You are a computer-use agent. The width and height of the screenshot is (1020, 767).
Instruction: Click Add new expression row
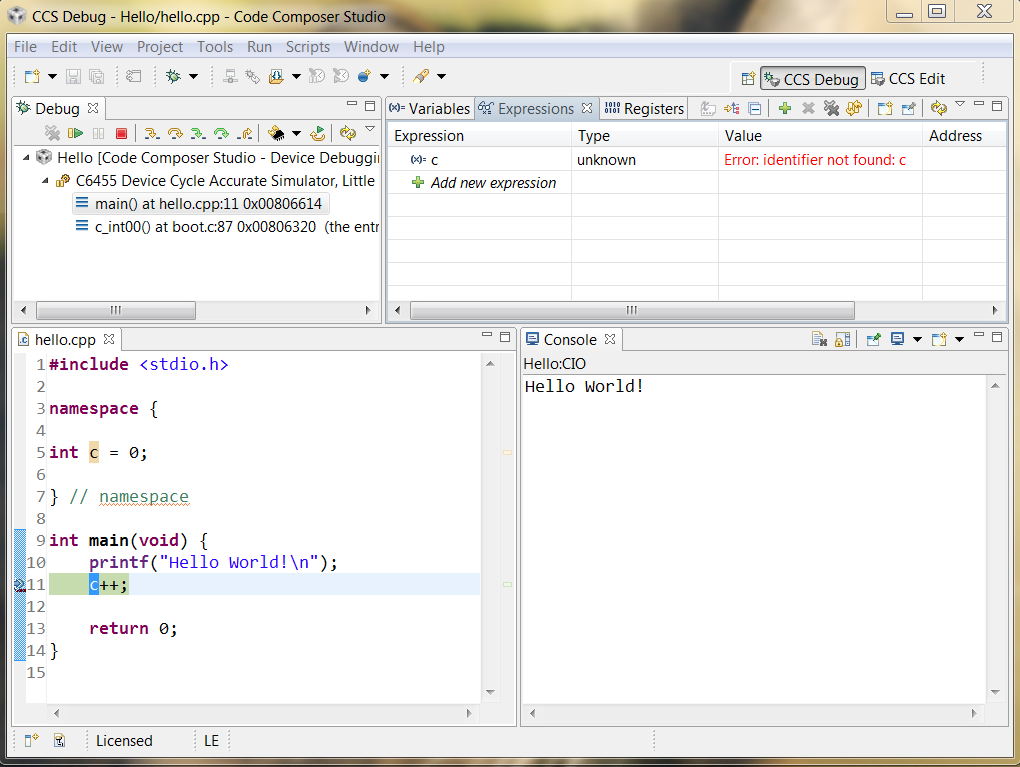[x=493, y=183]
